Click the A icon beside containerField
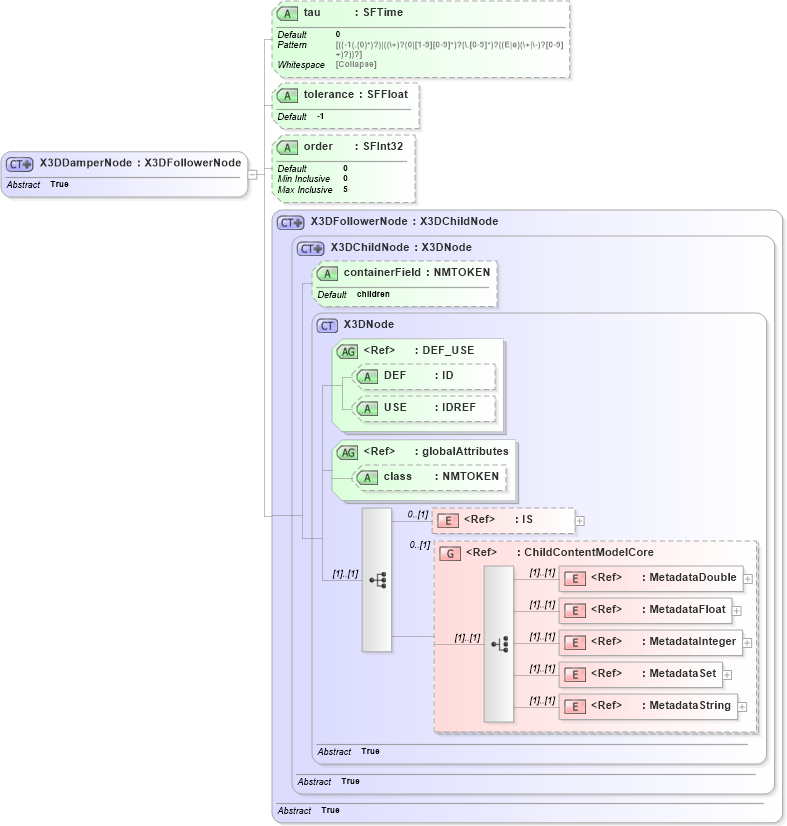The width and height of the screenshot is (787, 826). [327, 273]
